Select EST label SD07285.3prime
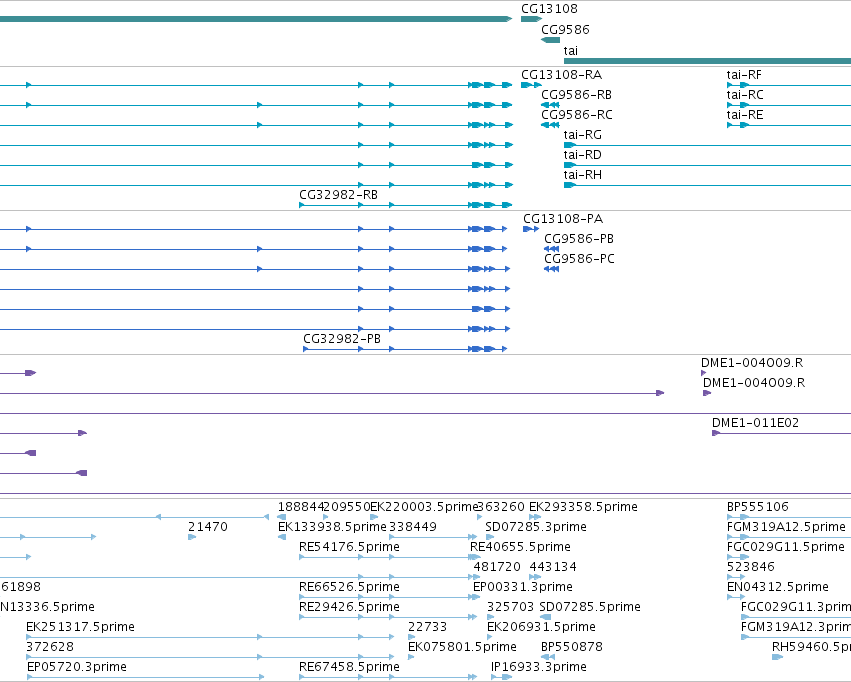 [x=536, y=527]
